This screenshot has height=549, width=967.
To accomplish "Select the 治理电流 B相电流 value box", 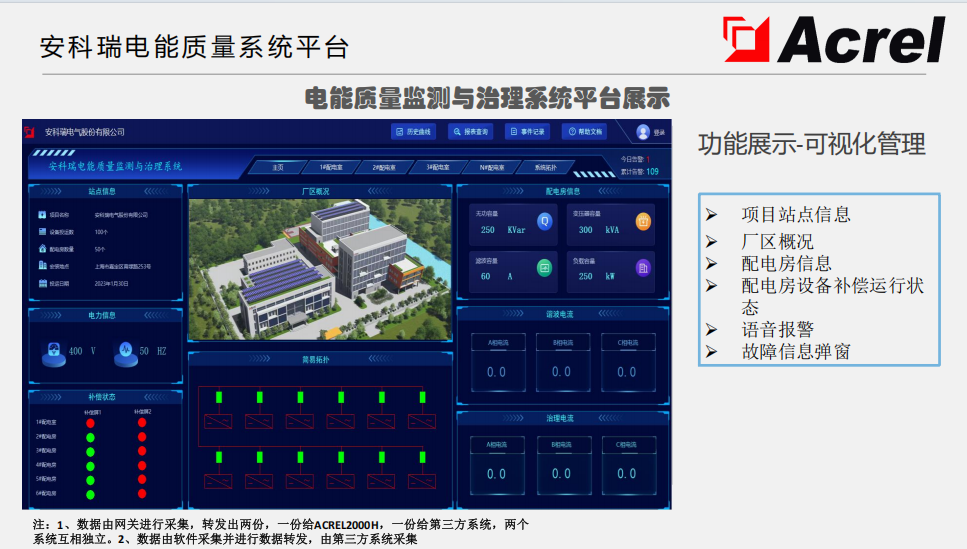I will [562, 466].
